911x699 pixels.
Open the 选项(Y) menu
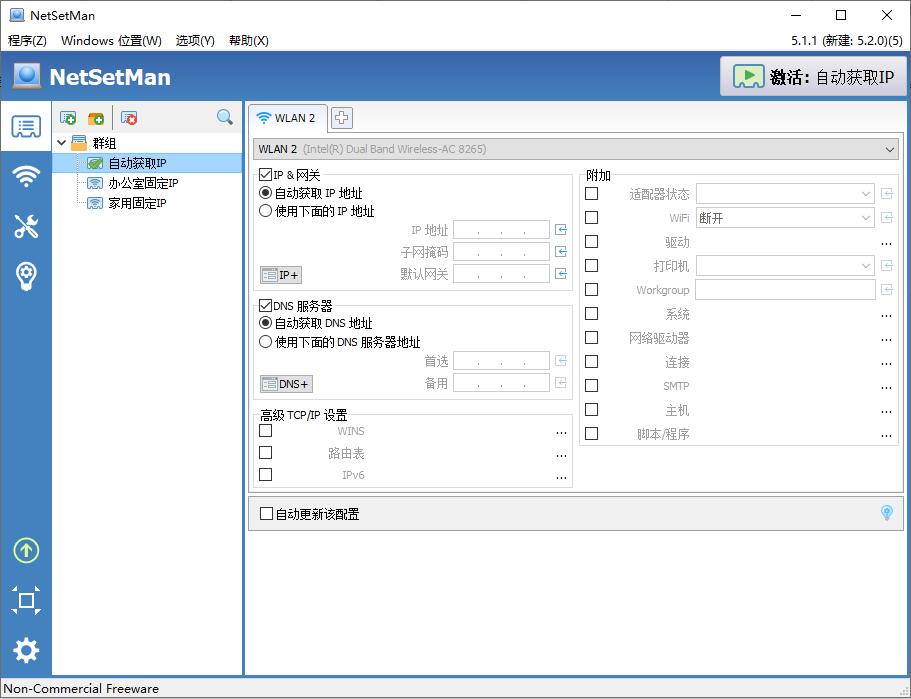click(x=195, y=41)
